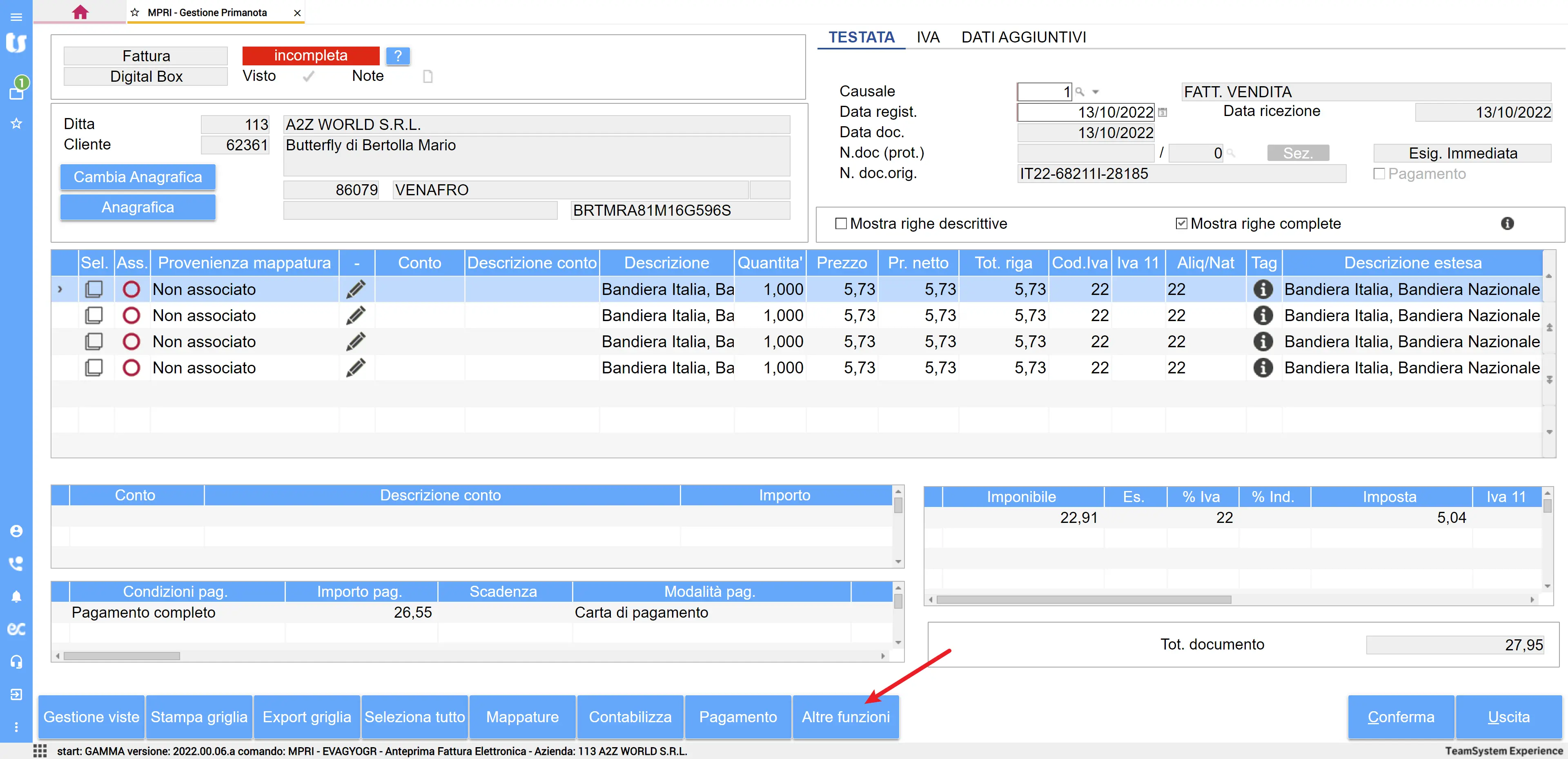The image size is (1568, 759).
Task: Expand the first grid row chevron
Action: pyautogui.click(x=60, y=289)
